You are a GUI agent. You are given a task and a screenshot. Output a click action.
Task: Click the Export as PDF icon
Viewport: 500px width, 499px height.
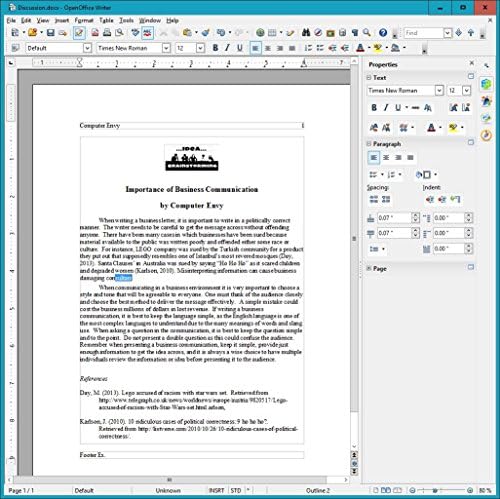click(95, 33)
